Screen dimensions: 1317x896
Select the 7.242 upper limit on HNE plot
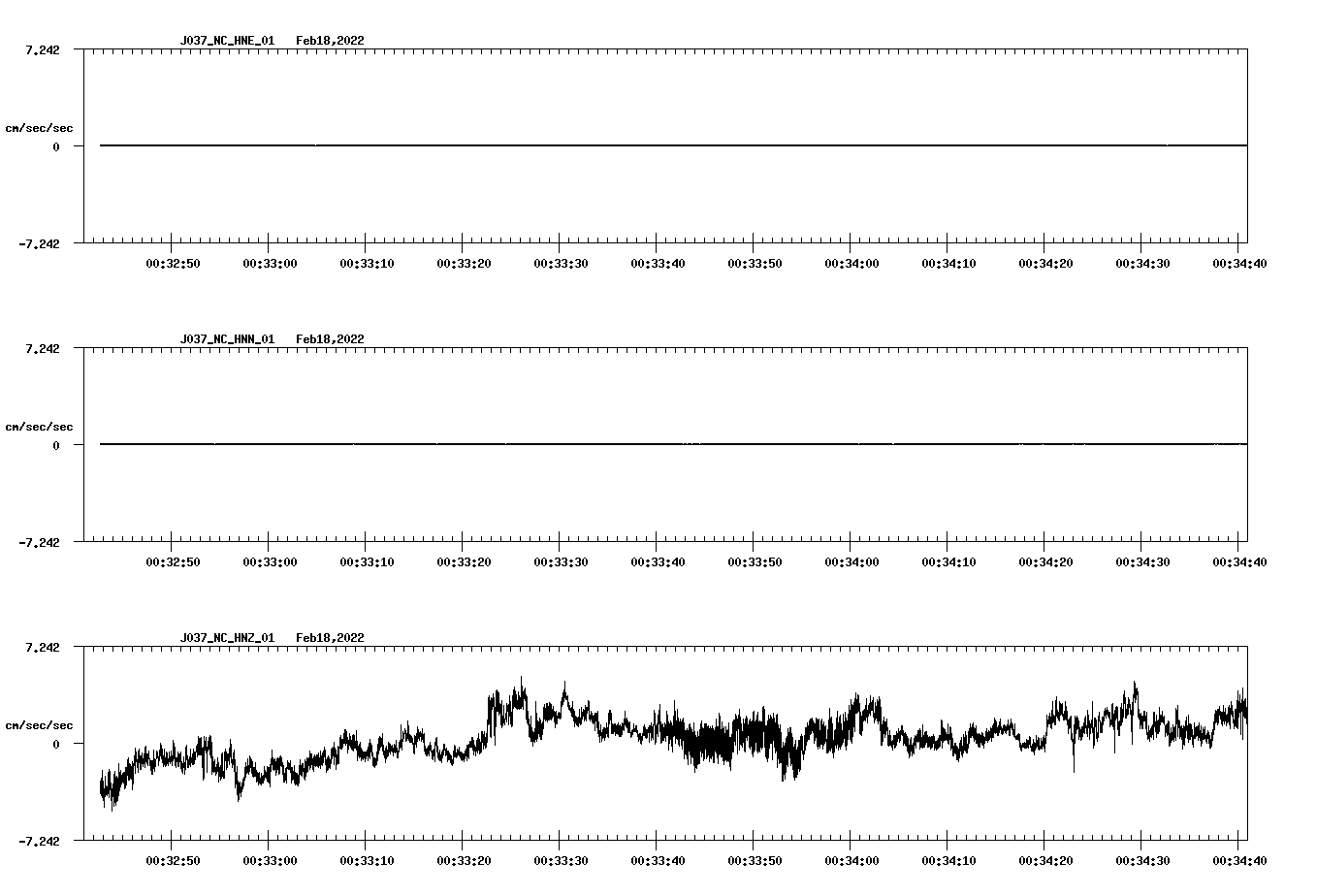42,49
